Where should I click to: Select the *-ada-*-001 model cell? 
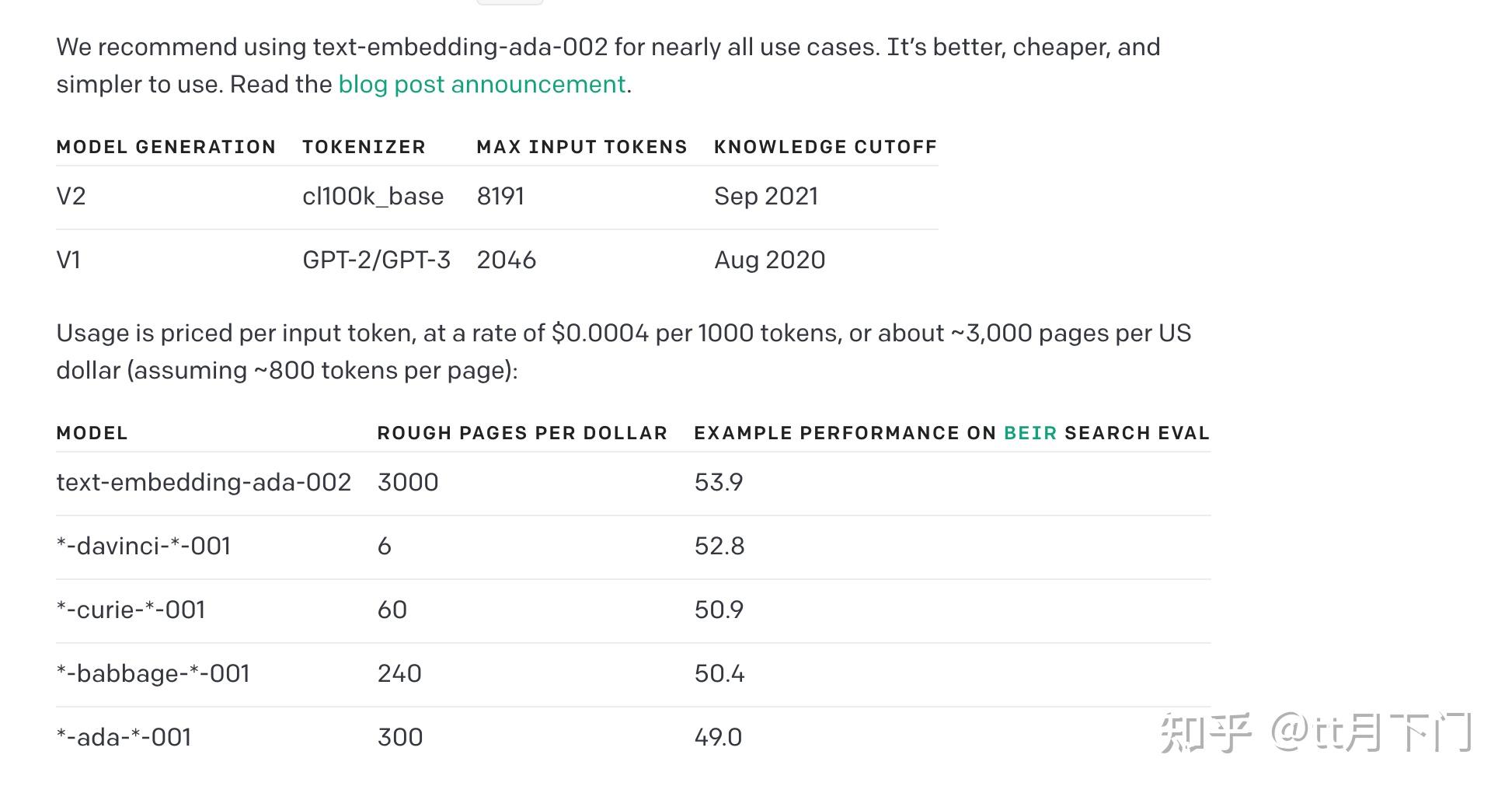(124, 737)
